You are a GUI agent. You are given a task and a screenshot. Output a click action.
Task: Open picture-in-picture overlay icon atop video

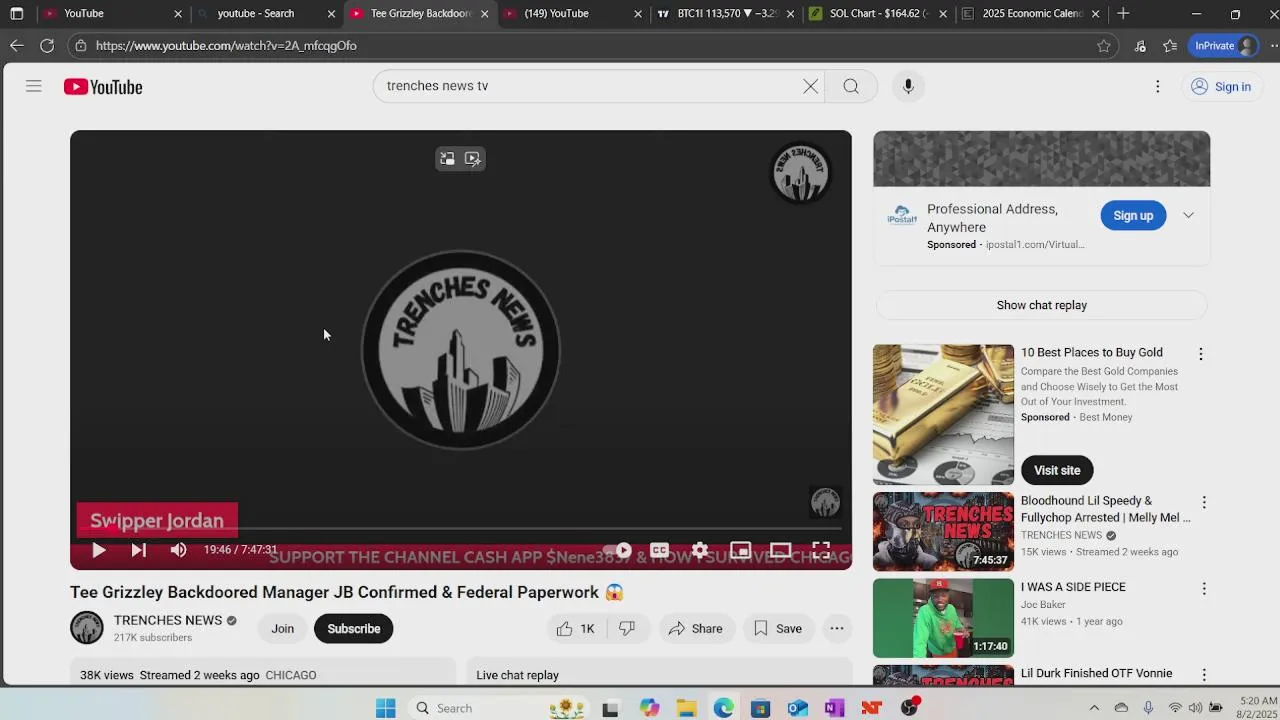click(x=447, y=158)
